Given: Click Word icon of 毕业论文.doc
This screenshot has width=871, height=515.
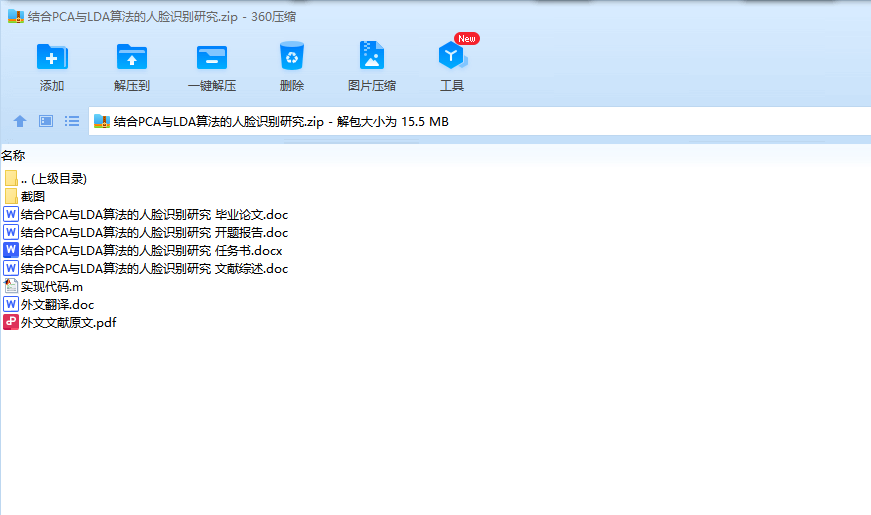Looking at the screenshot, I should (11, 214).
